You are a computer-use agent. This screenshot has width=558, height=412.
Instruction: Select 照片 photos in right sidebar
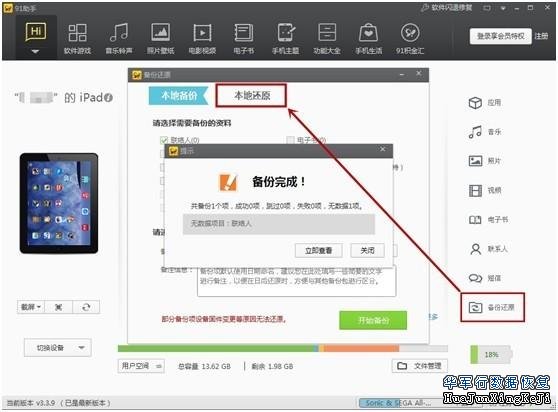click(x=485, y=161)
